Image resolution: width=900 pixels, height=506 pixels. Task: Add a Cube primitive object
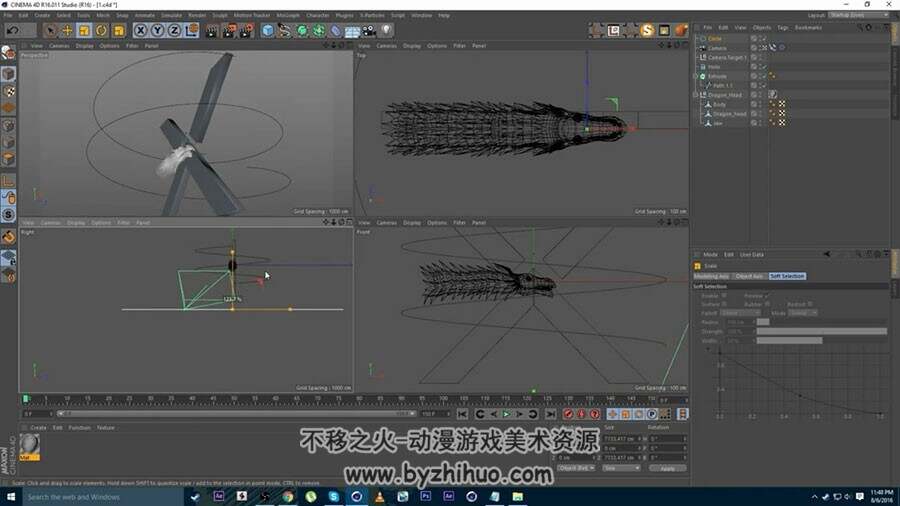point(267,30)
